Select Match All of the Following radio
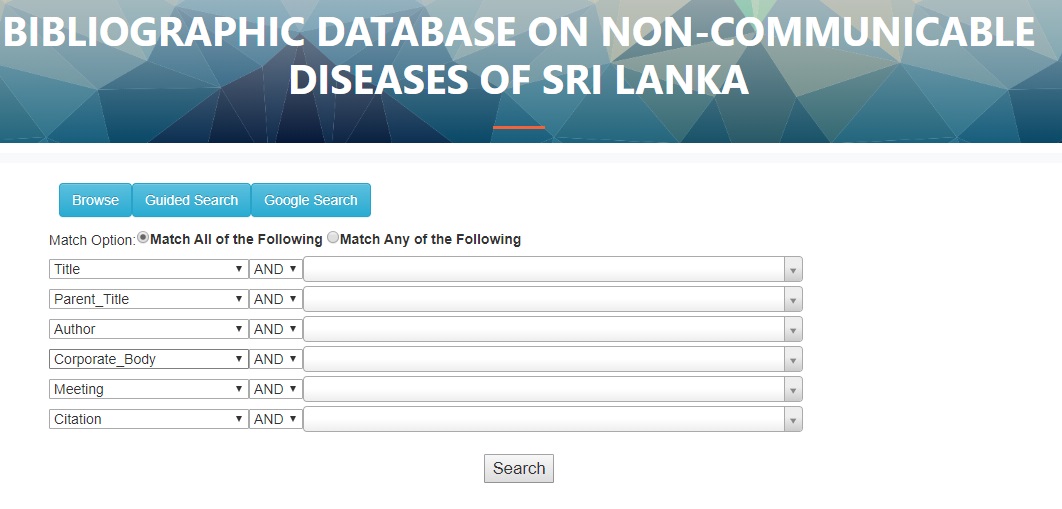The width and height of the screenshot is (1062, 509). 143,238
